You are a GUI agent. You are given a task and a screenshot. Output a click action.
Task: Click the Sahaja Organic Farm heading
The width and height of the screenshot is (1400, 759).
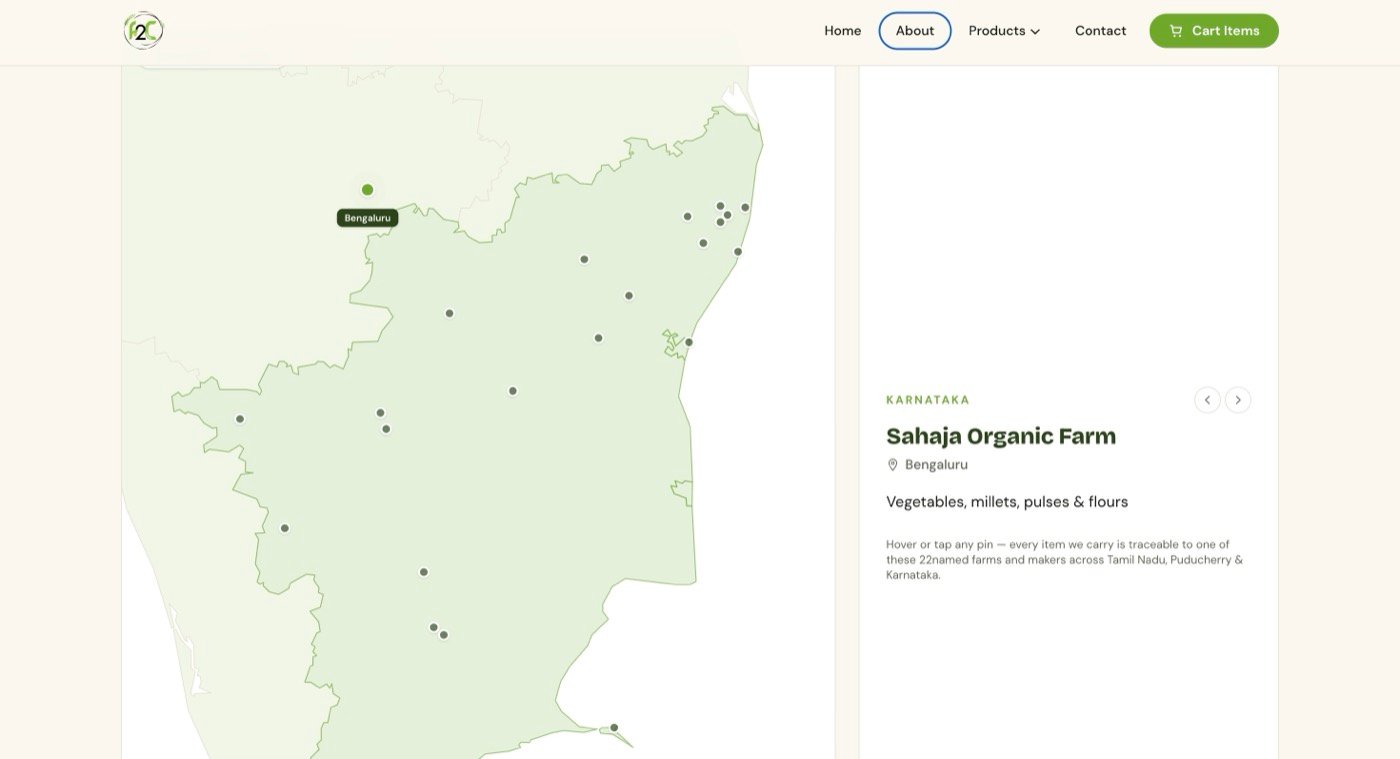[1001, 436]
